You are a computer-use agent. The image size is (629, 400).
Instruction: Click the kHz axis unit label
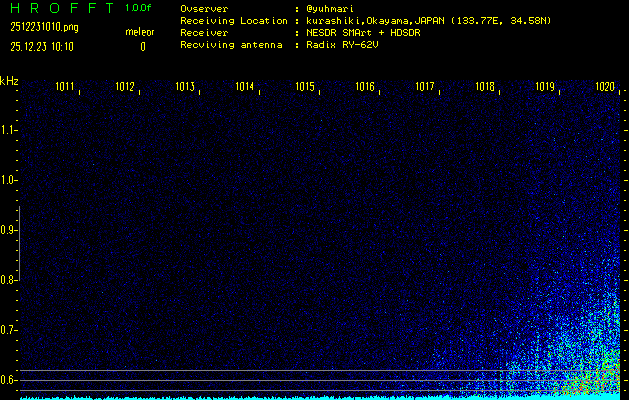9,81
